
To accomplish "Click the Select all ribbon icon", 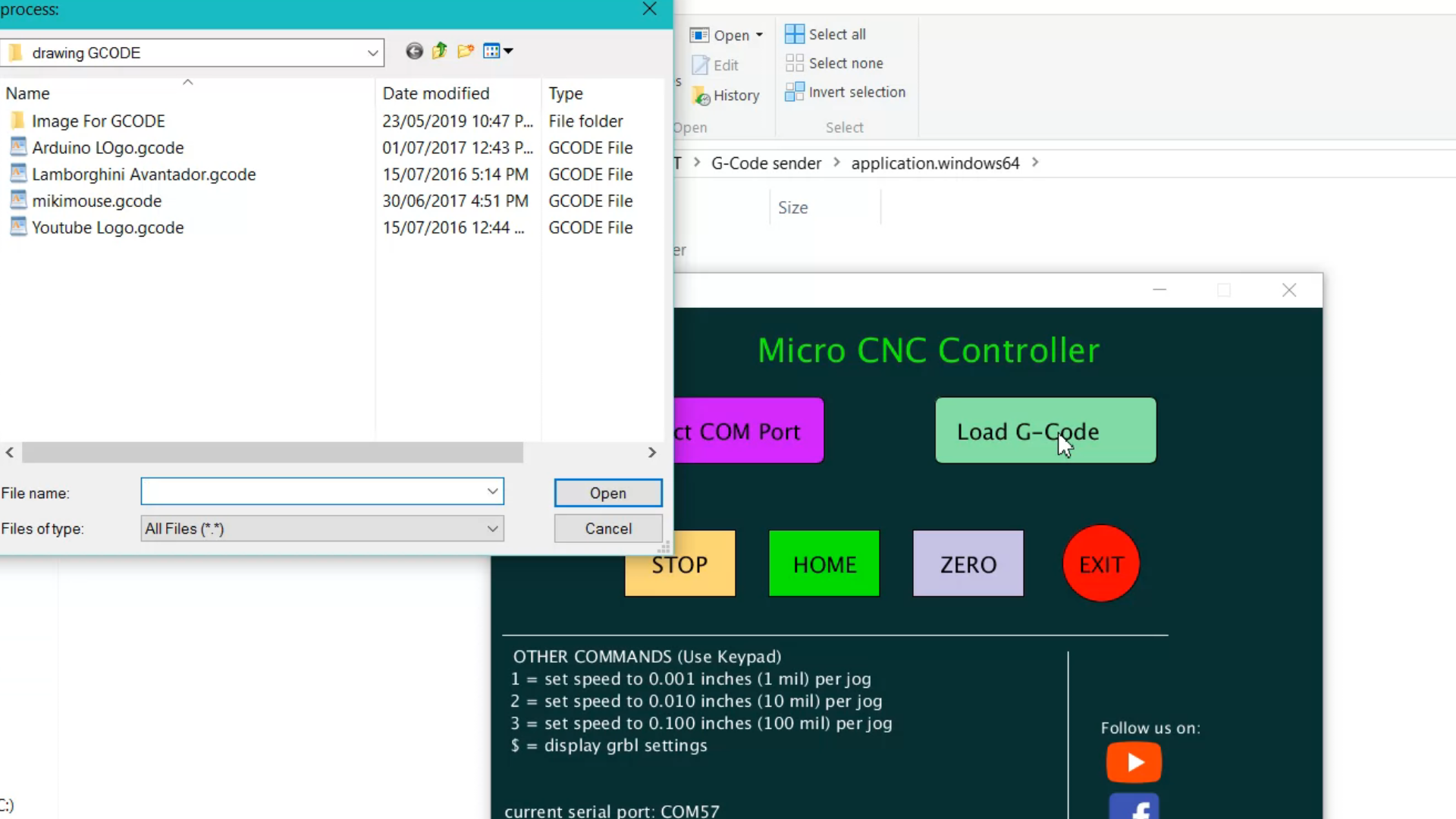I will click(794, 34).
